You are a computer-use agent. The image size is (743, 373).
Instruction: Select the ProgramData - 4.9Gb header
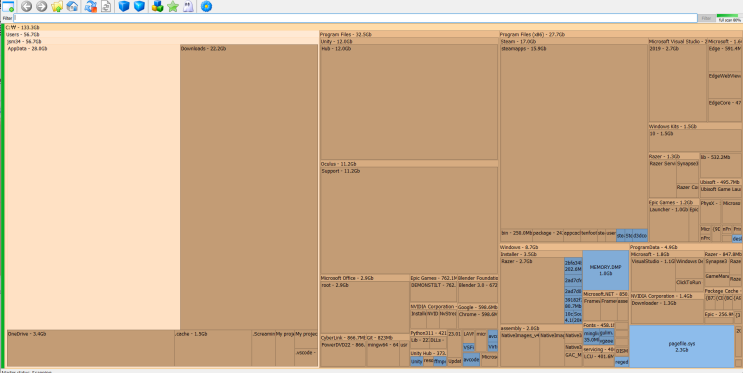(x=686, y=247)
